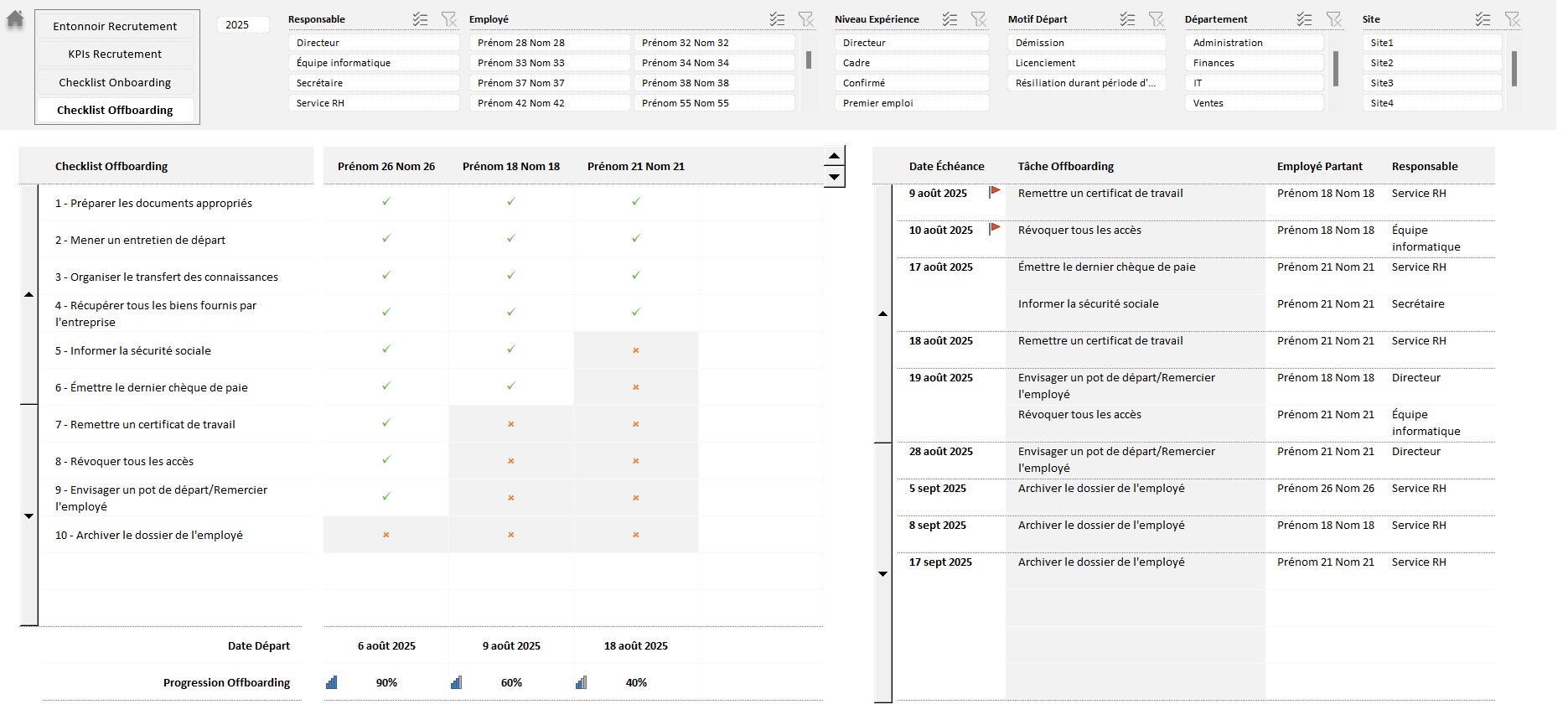
Task: Toggle multi-select on Niveau Expérience slicer
Action: pyautogui.click(x=950, y=19)
